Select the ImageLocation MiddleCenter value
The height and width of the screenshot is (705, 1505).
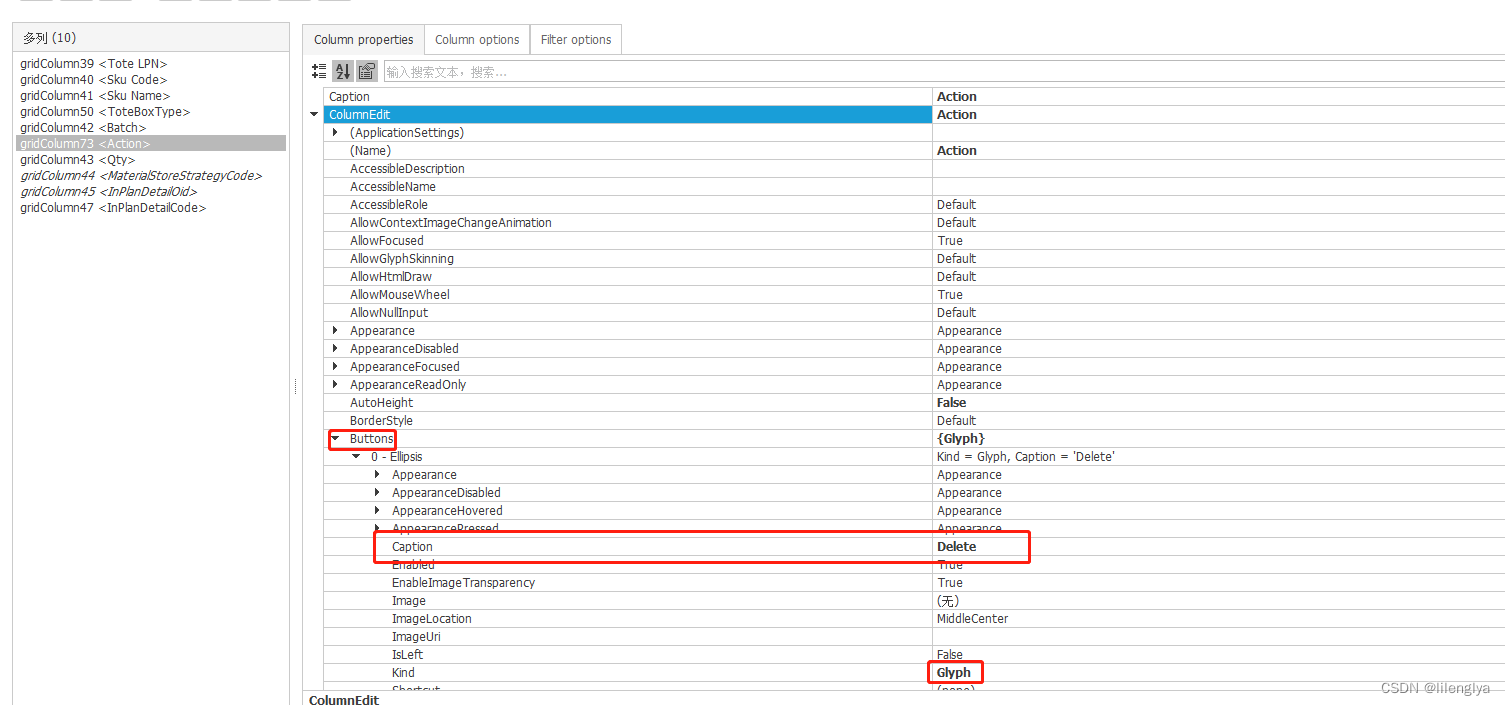point(971,618)
